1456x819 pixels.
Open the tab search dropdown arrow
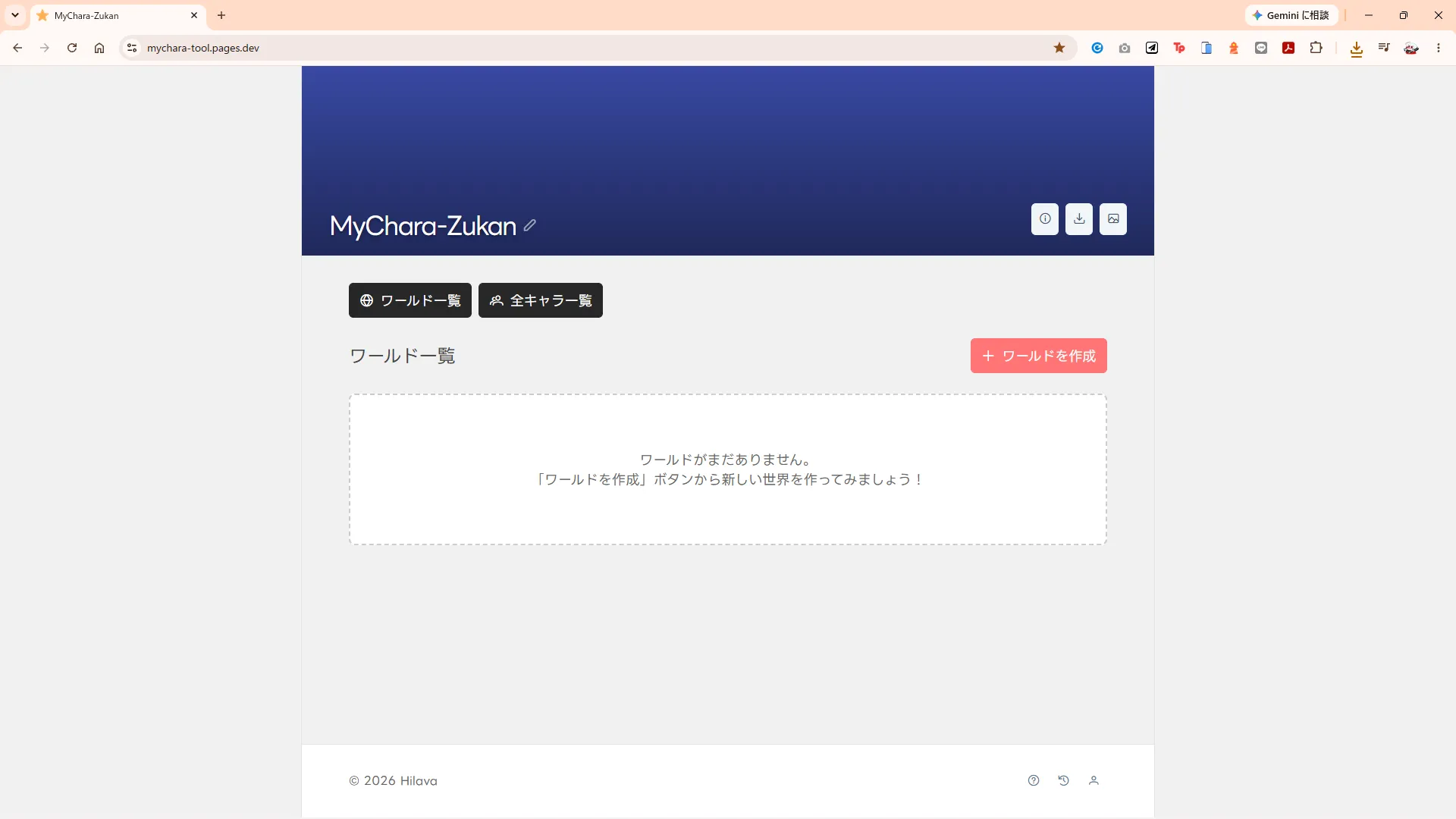point(14,15)
